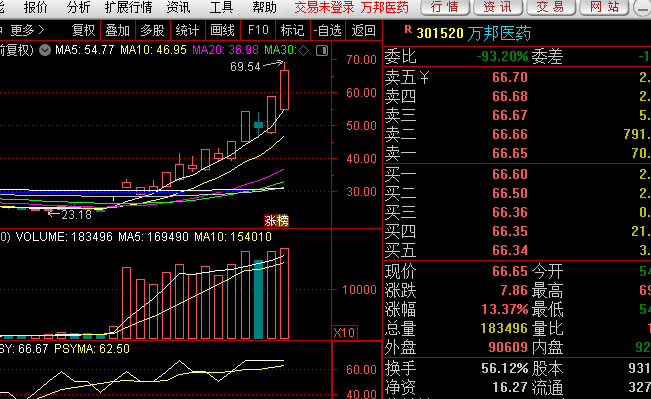Remove stock via -自选 button
This screenshot has width=651, height=399.
(x=327, y=30)
